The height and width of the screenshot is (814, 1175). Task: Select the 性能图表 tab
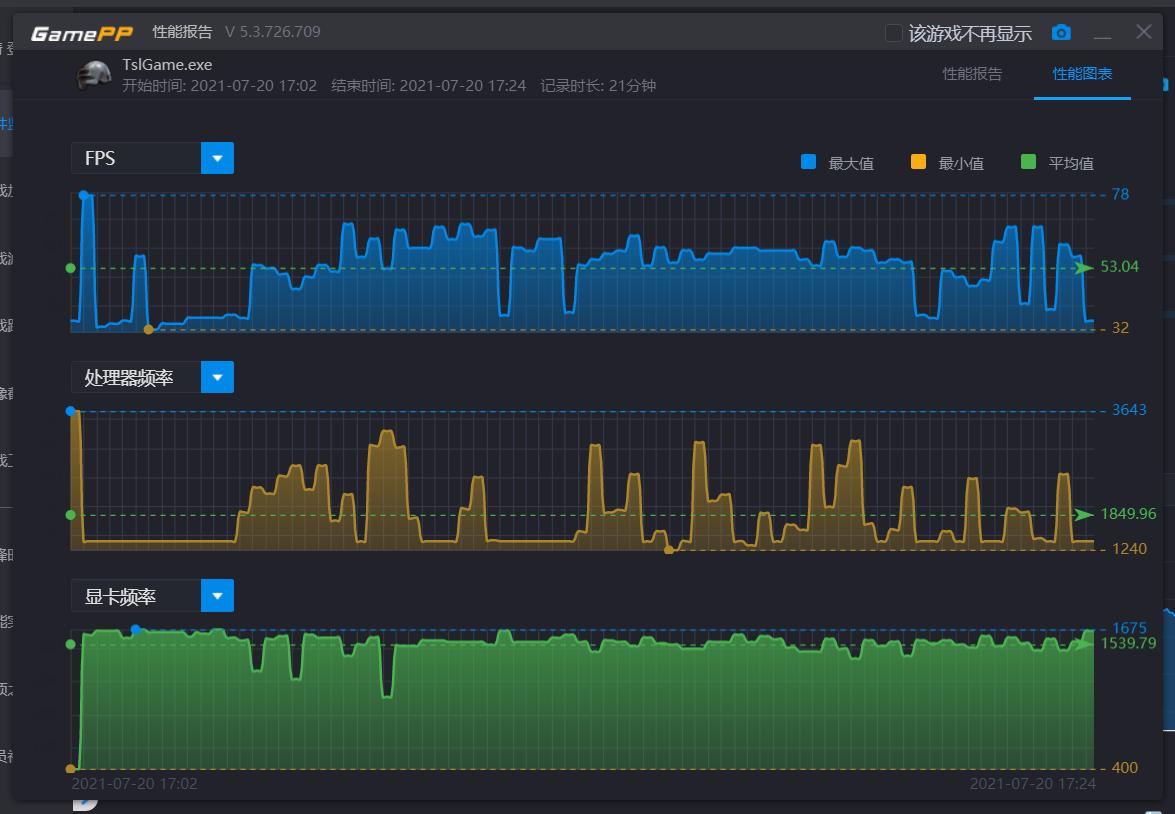[1082, 74]
